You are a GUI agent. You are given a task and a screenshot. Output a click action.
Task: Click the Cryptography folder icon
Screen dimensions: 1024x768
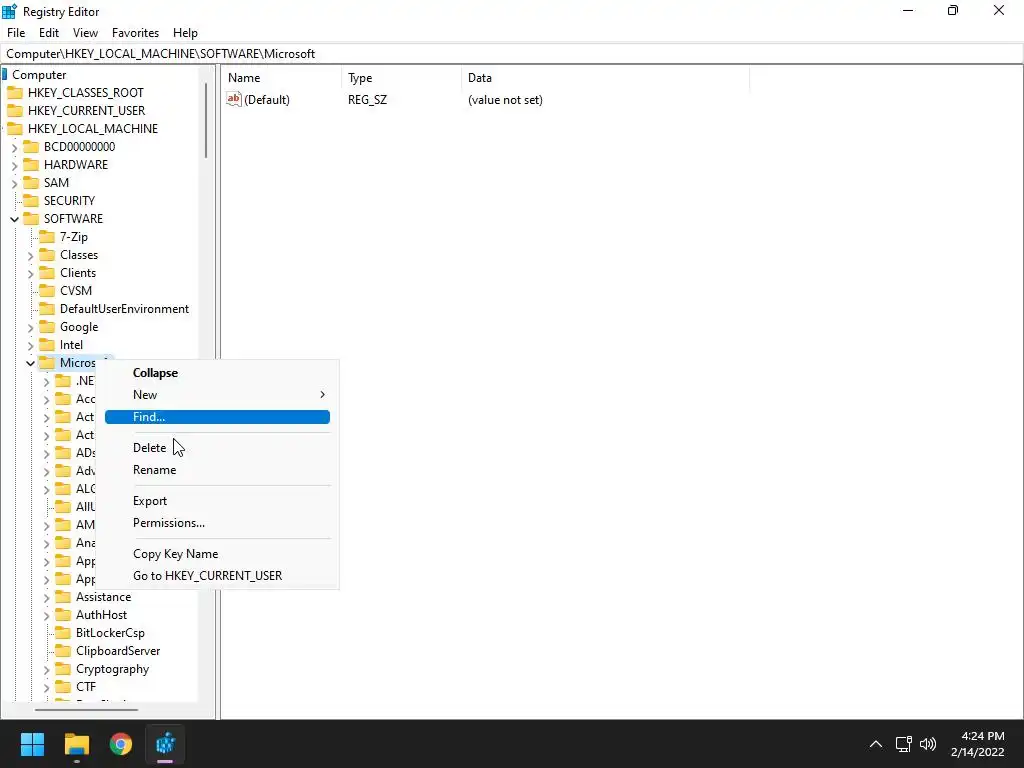pos(63,669)
